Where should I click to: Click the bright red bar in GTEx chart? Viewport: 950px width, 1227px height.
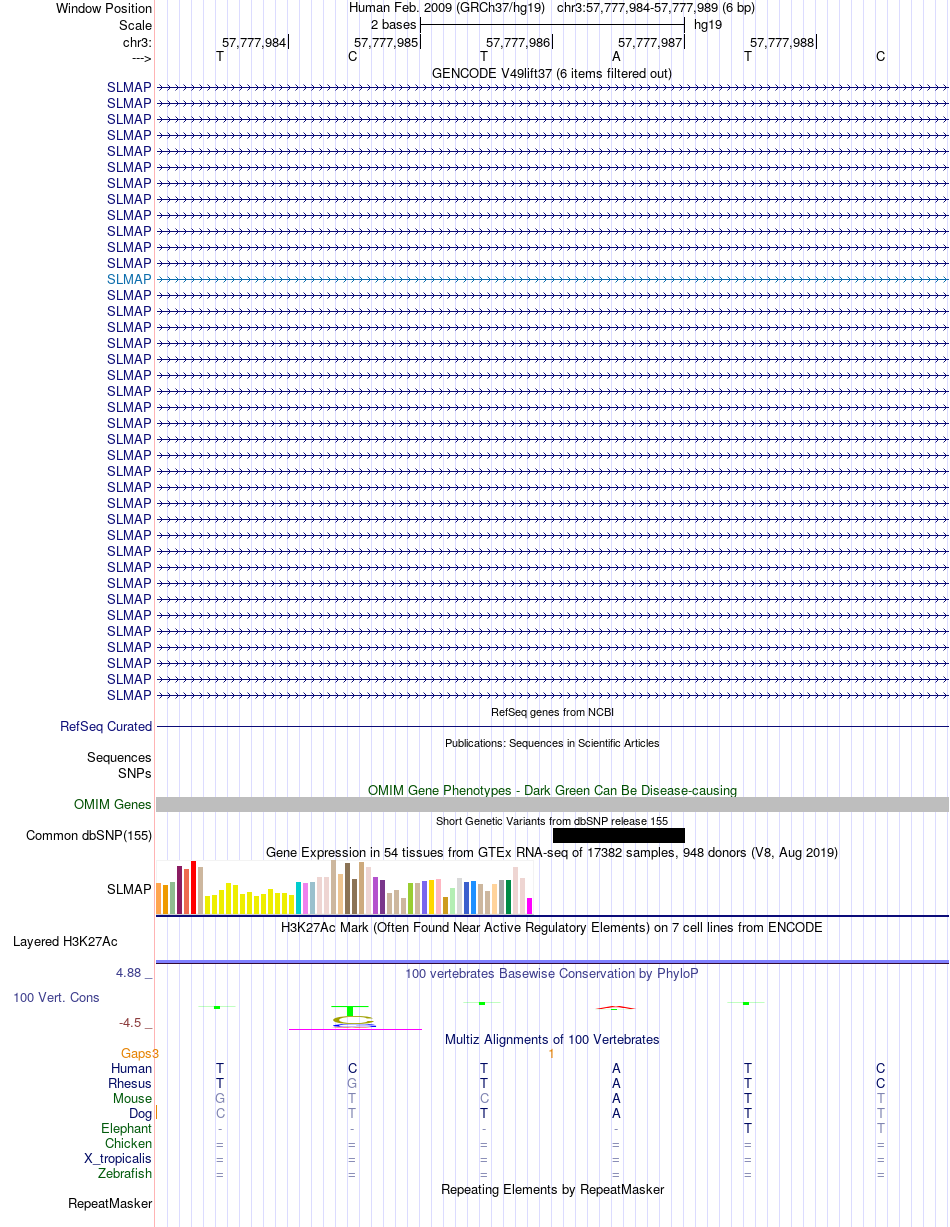click(x=194, y=887)
